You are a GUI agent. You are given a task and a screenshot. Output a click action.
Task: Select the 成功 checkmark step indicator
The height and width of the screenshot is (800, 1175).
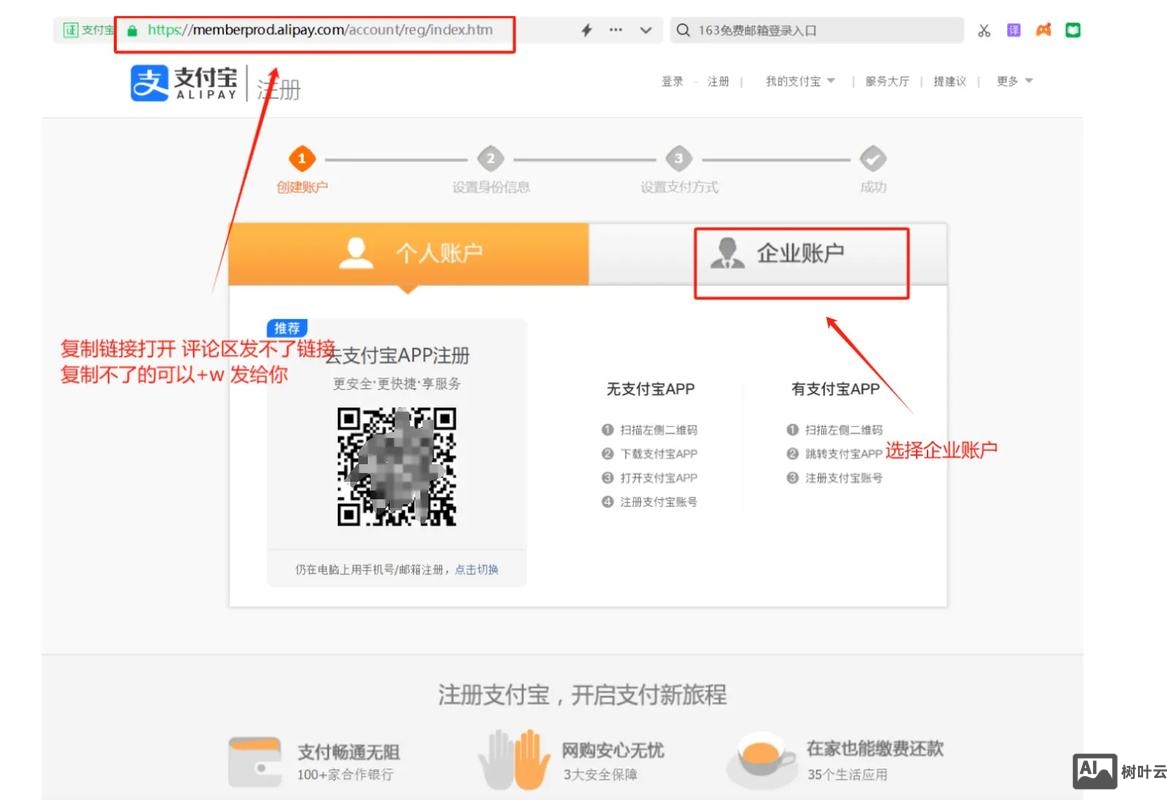coord(873,158)
